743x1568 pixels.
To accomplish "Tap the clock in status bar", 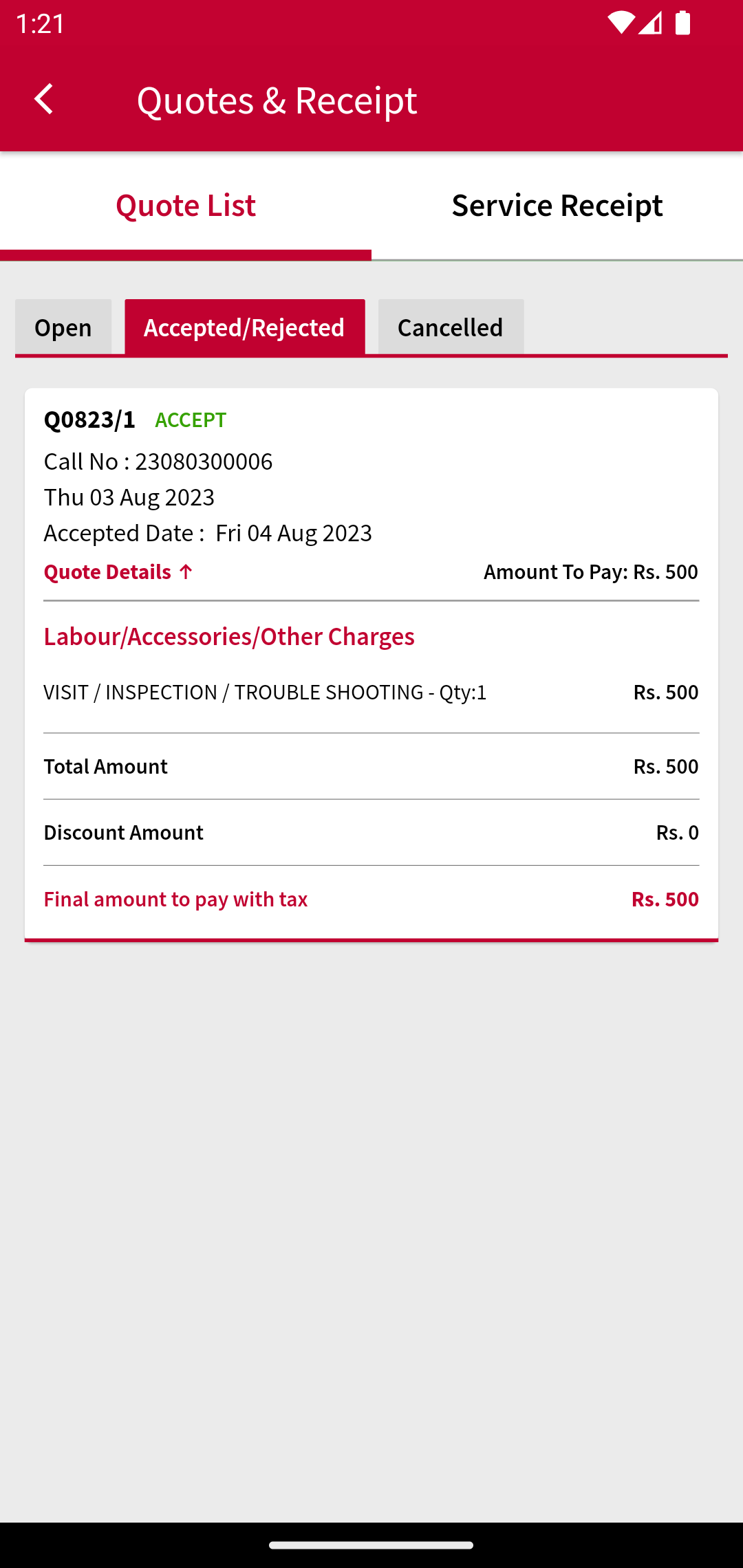I will [x=41, y=23].
